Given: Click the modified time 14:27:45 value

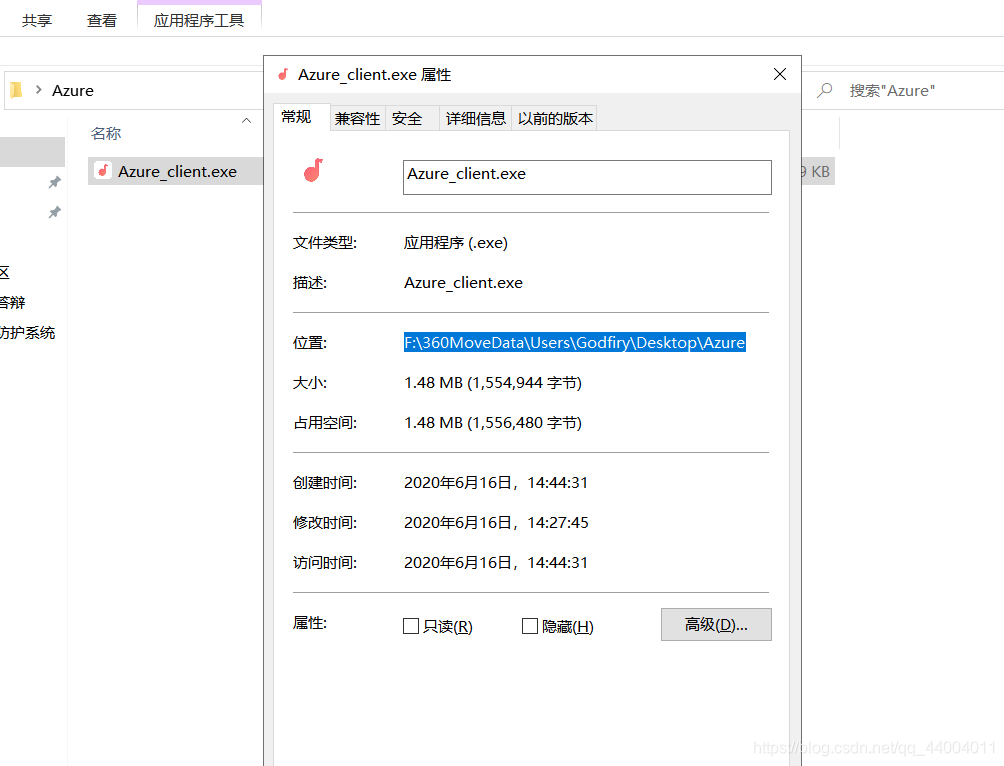Looking at the screenshot, I should [496, 523].
